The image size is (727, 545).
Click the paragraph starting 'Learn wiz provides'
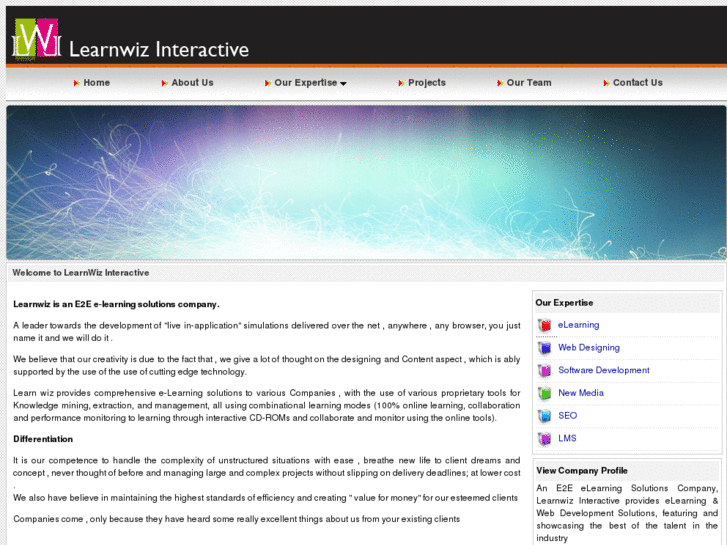point(267,405)
